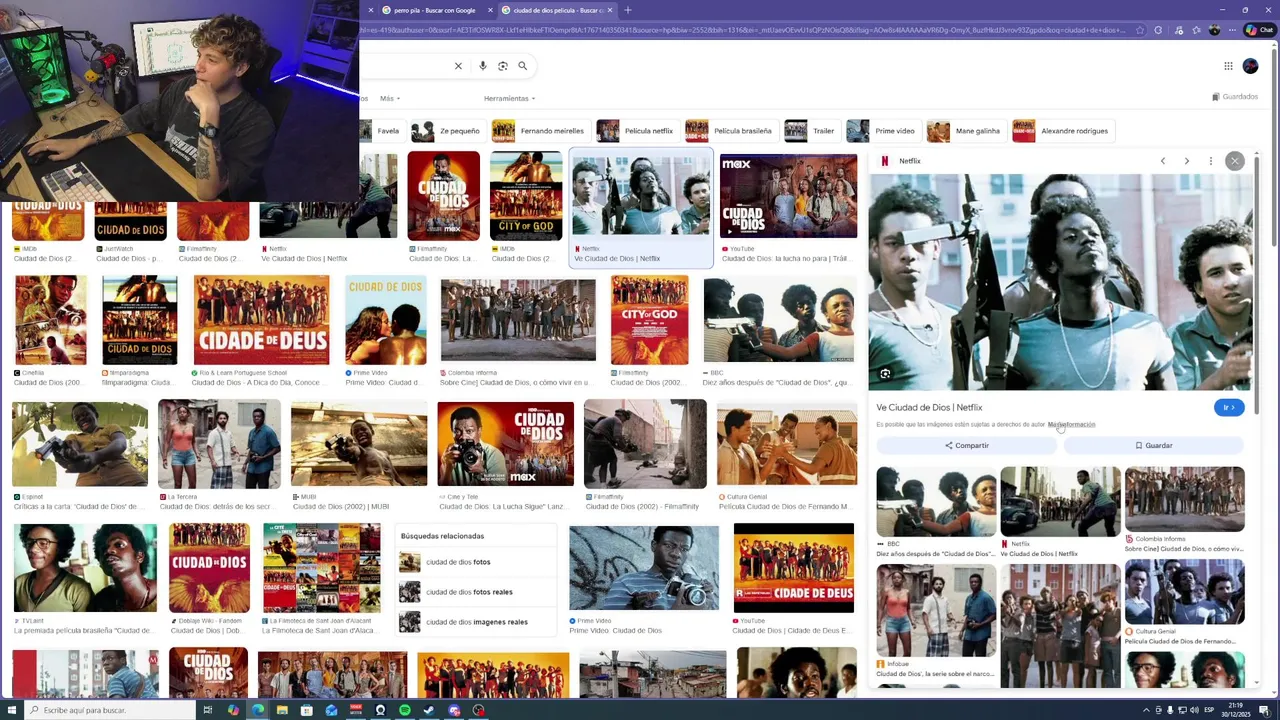
Task: Expand the 'Herramientas' dropdown
Action: tap(509, 98)
